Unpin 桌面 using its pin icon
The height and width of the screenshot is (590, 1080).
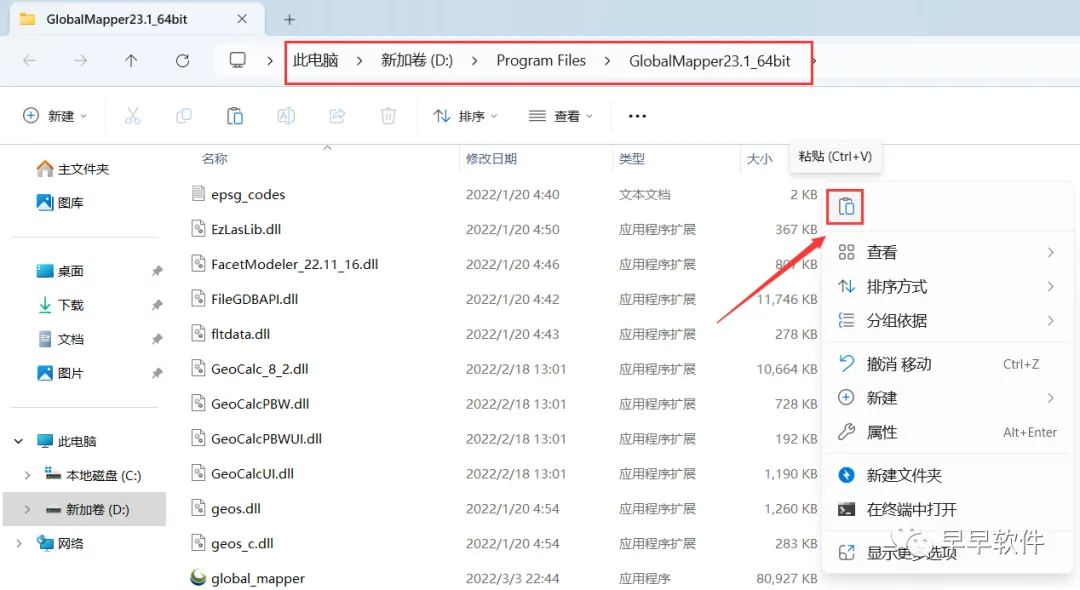pyautogui.click(x=157, y=271)
